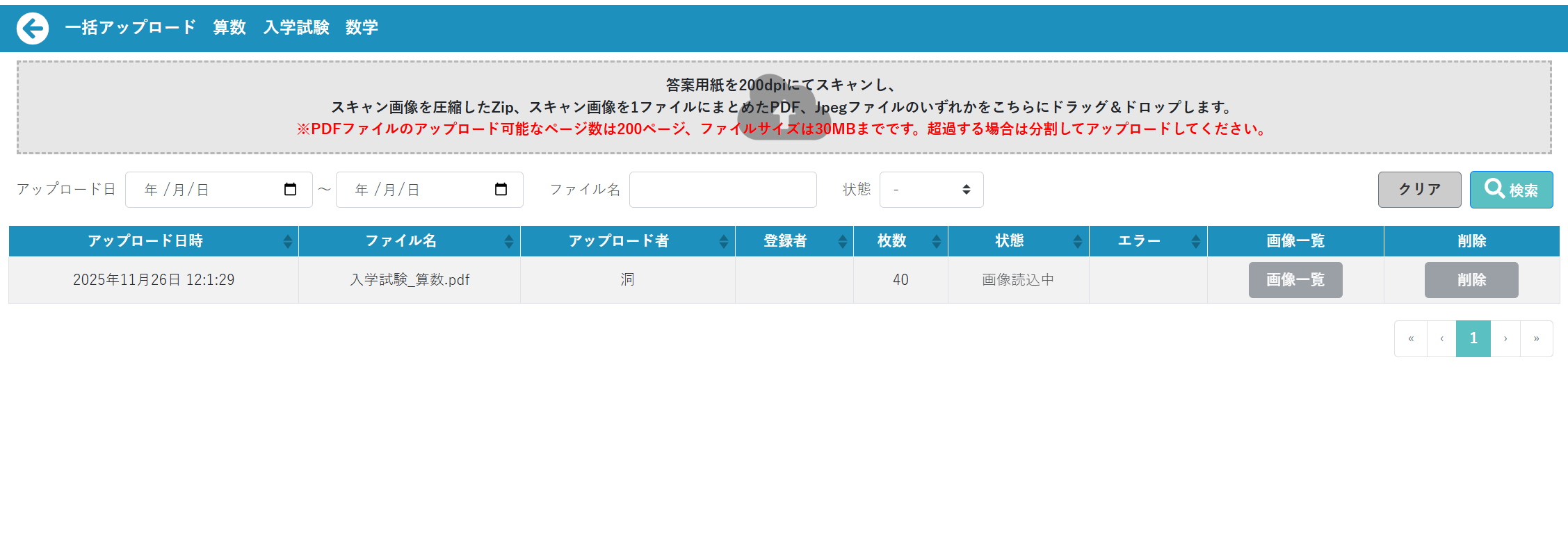The width and height of the screenshot is (1568, 542).
Task: Sort by ファイル名 column arrows
Action: [x=509, y=241]
